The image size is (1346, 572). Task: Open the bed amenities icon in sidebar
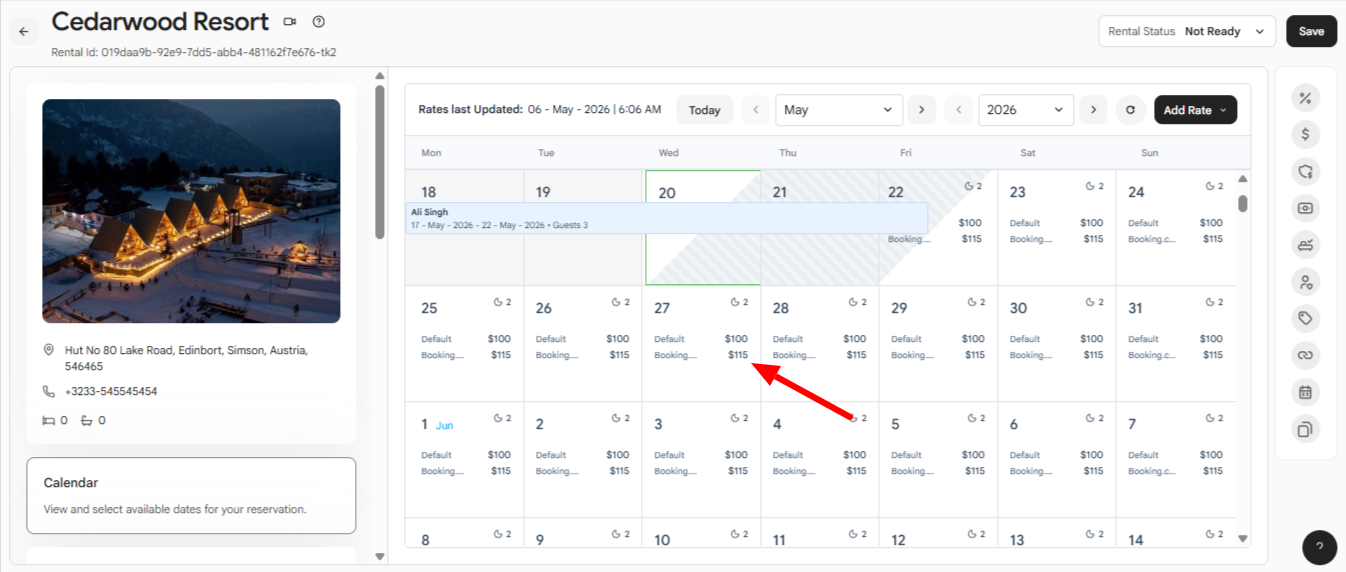pyautogui.click(x=1305, y=245)
